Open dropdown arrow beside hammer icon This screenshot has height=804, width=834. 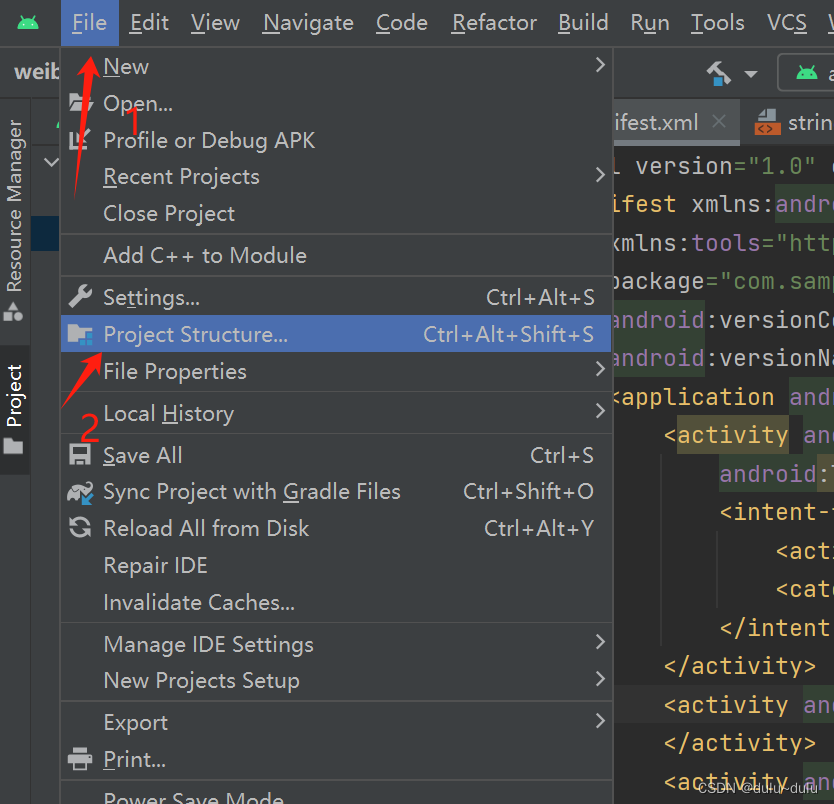pos(751,74)
